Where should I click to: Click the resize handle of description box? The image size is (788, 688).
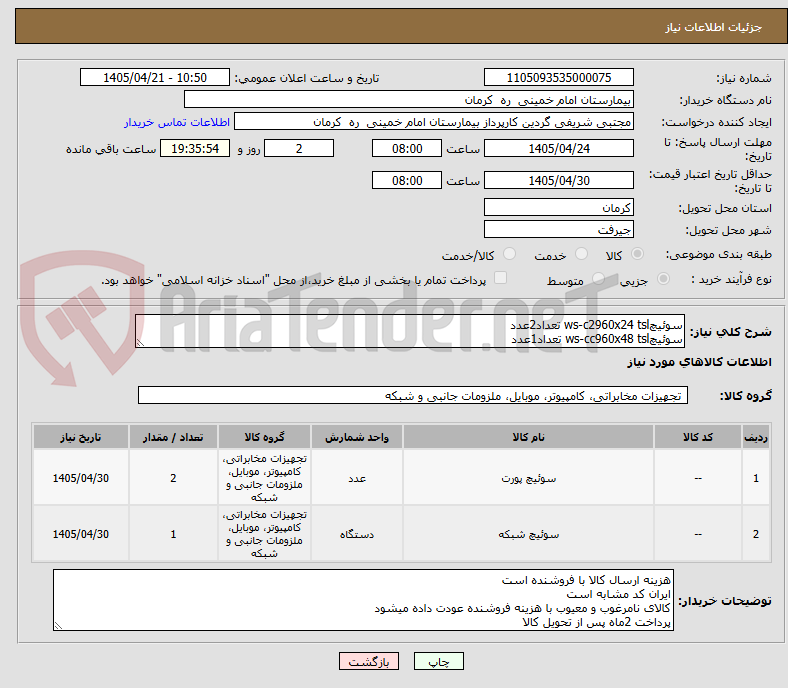click(x=140, y=343)
